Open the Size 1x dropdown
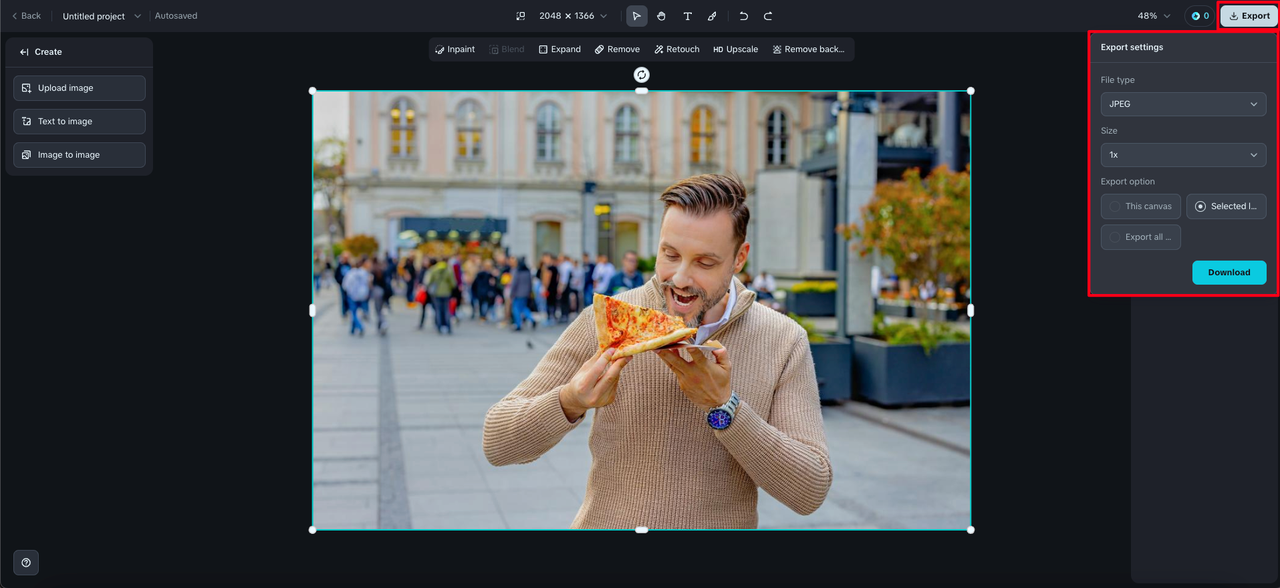This screenshot has height=588, width=1280. pyautogui.click(x=1183, y=155)
